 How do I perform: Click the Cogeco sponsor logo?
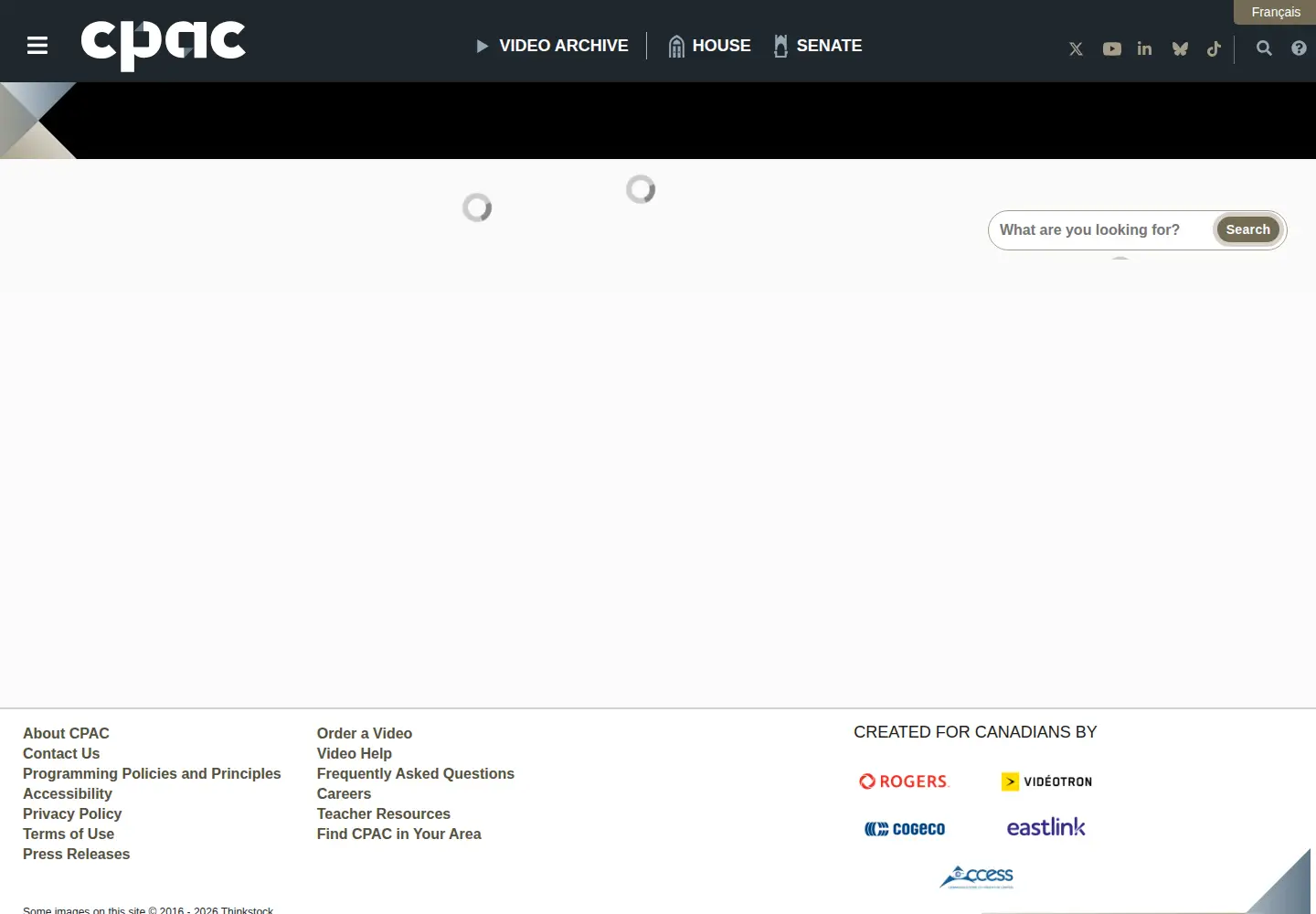click(x=905, y=829)
